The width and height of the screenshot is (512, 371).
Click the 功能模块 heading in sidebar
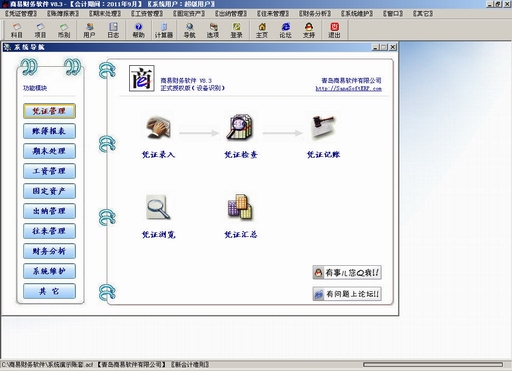pyautogui.click(x=35, y=88)
